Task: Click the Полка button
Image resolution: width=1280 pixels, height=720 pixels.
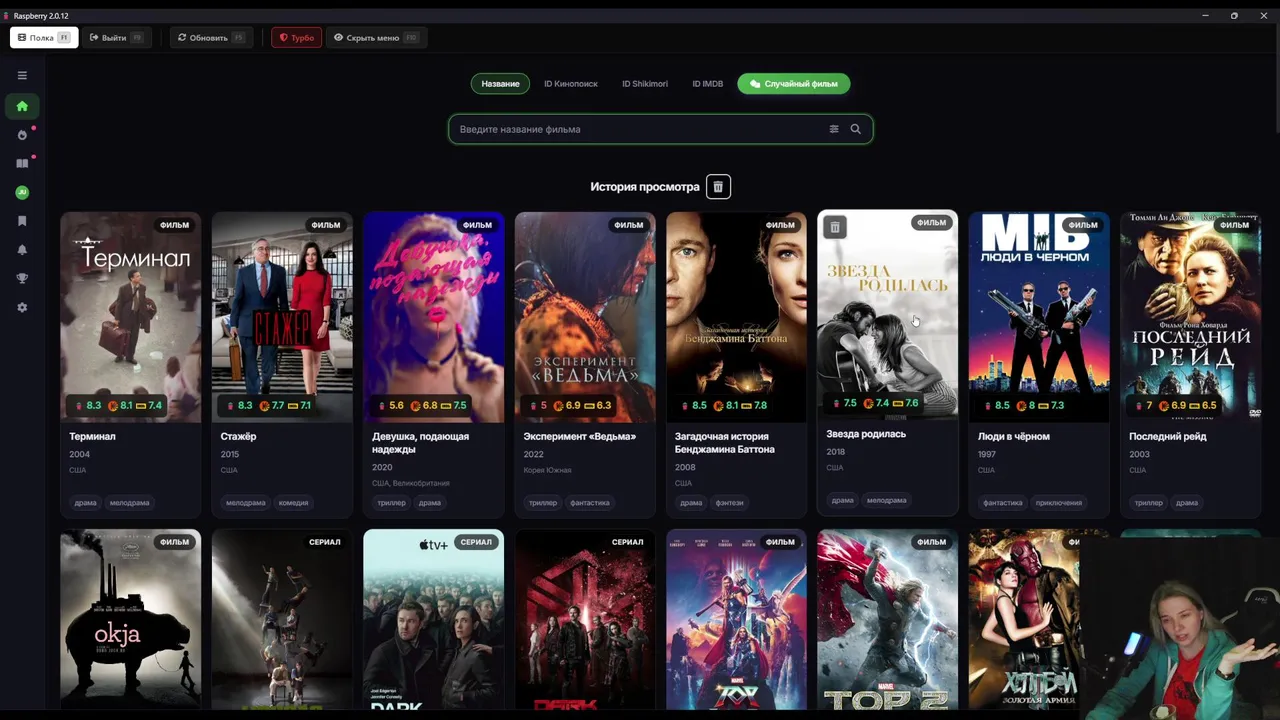Action: [44, 38]
